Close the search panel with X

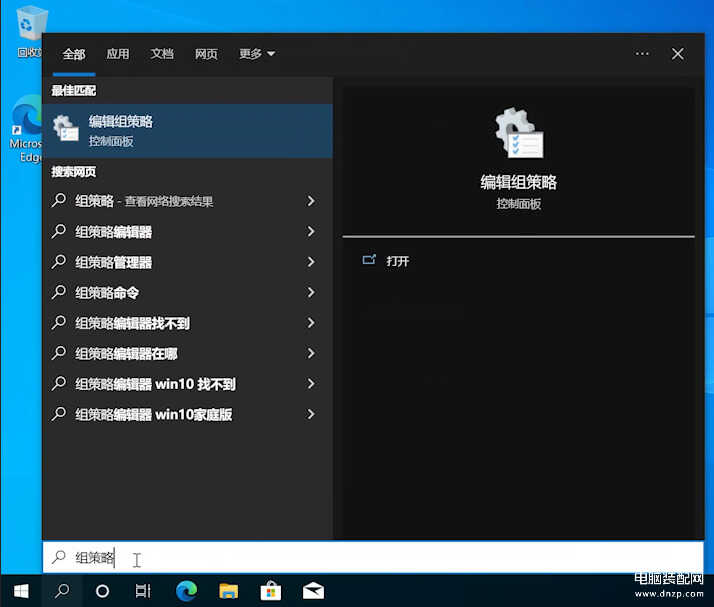point(678,54)
